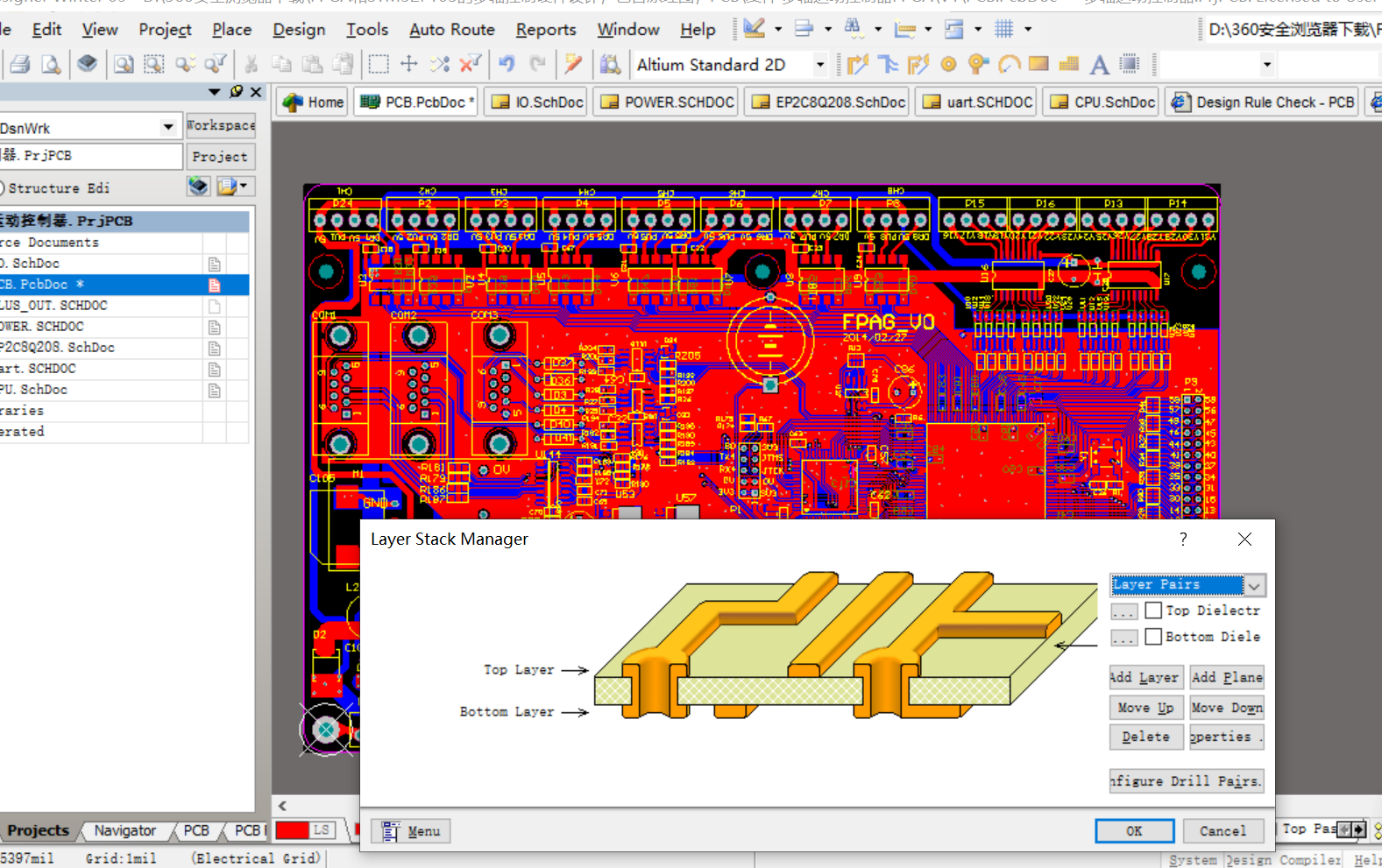Select the Interactive Route tool
This screenshot has width=1382, height=868.
858,64
